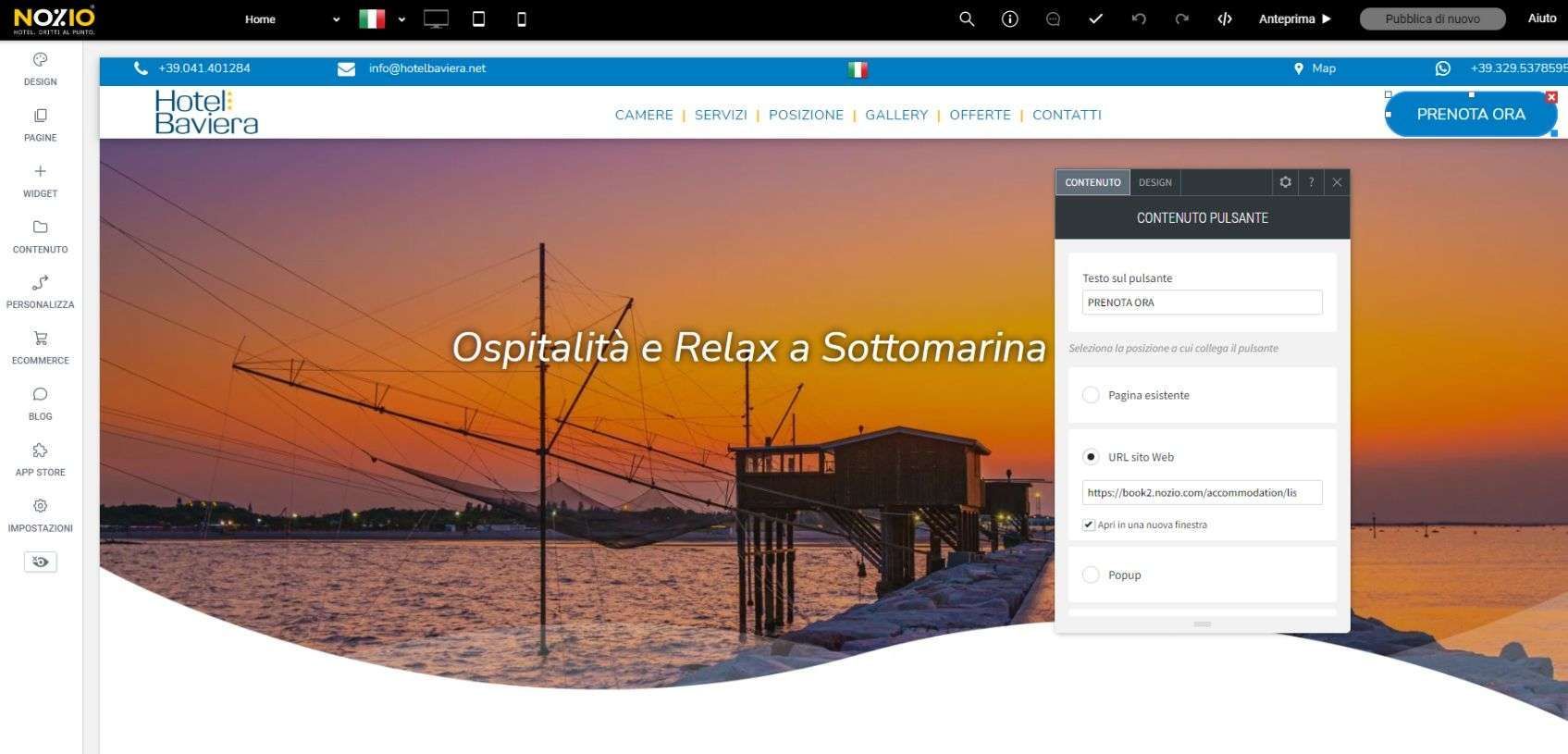The height and width of the screenshot is (754, 1568).
Task: Click the Map pin icon
Action: point(1298,68)
